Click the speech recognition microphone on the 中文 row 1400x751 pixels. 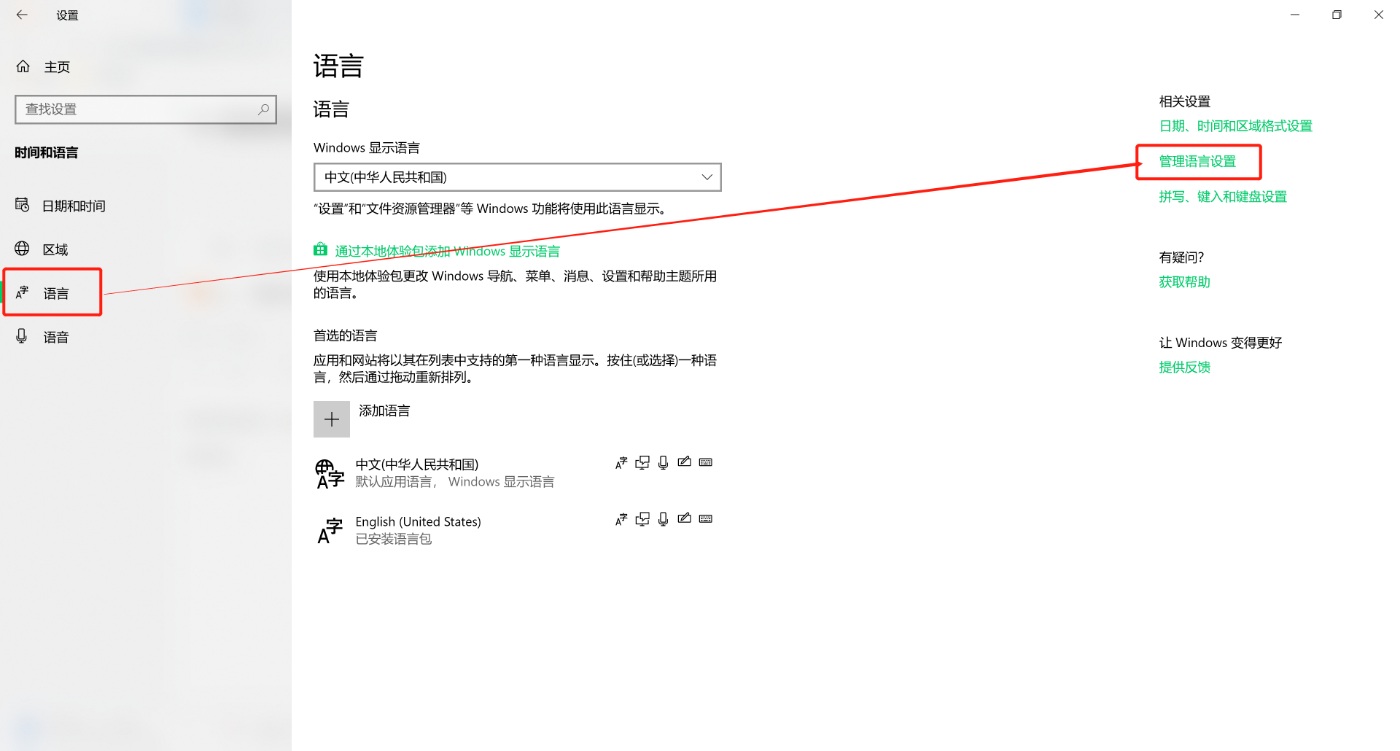[x=663, y=463]
